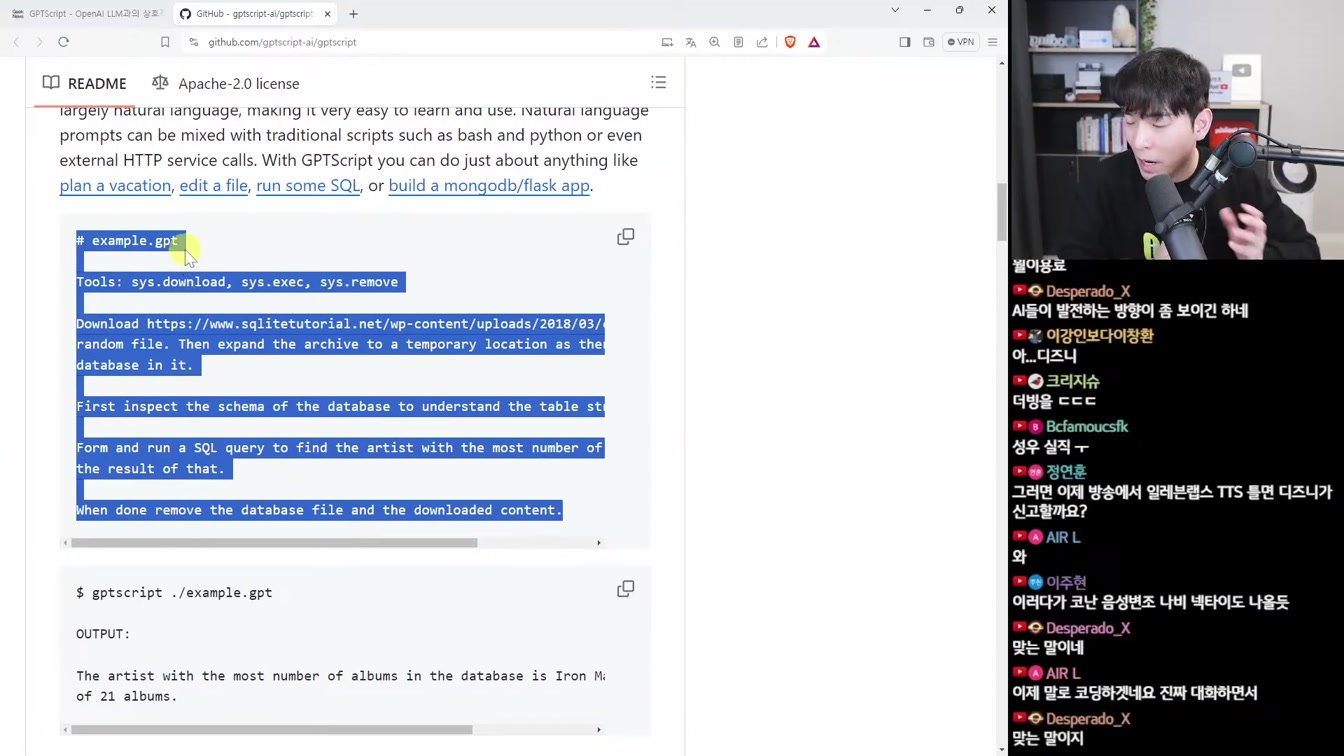
Task: Close the GitHub gptscript tab
Action: point(327,14)
